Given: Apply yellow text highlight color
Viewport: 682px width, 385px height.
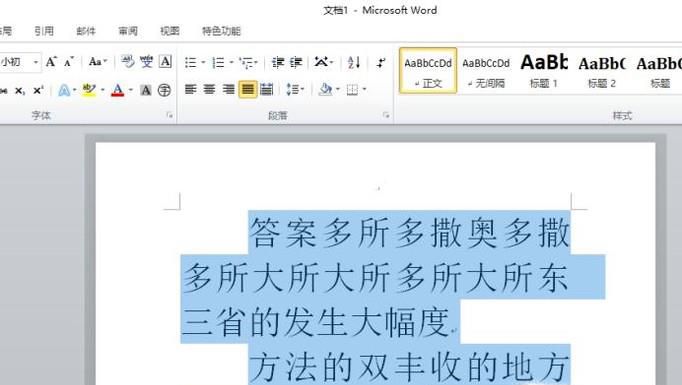Looking at the screenshot, I should [89, 90].
